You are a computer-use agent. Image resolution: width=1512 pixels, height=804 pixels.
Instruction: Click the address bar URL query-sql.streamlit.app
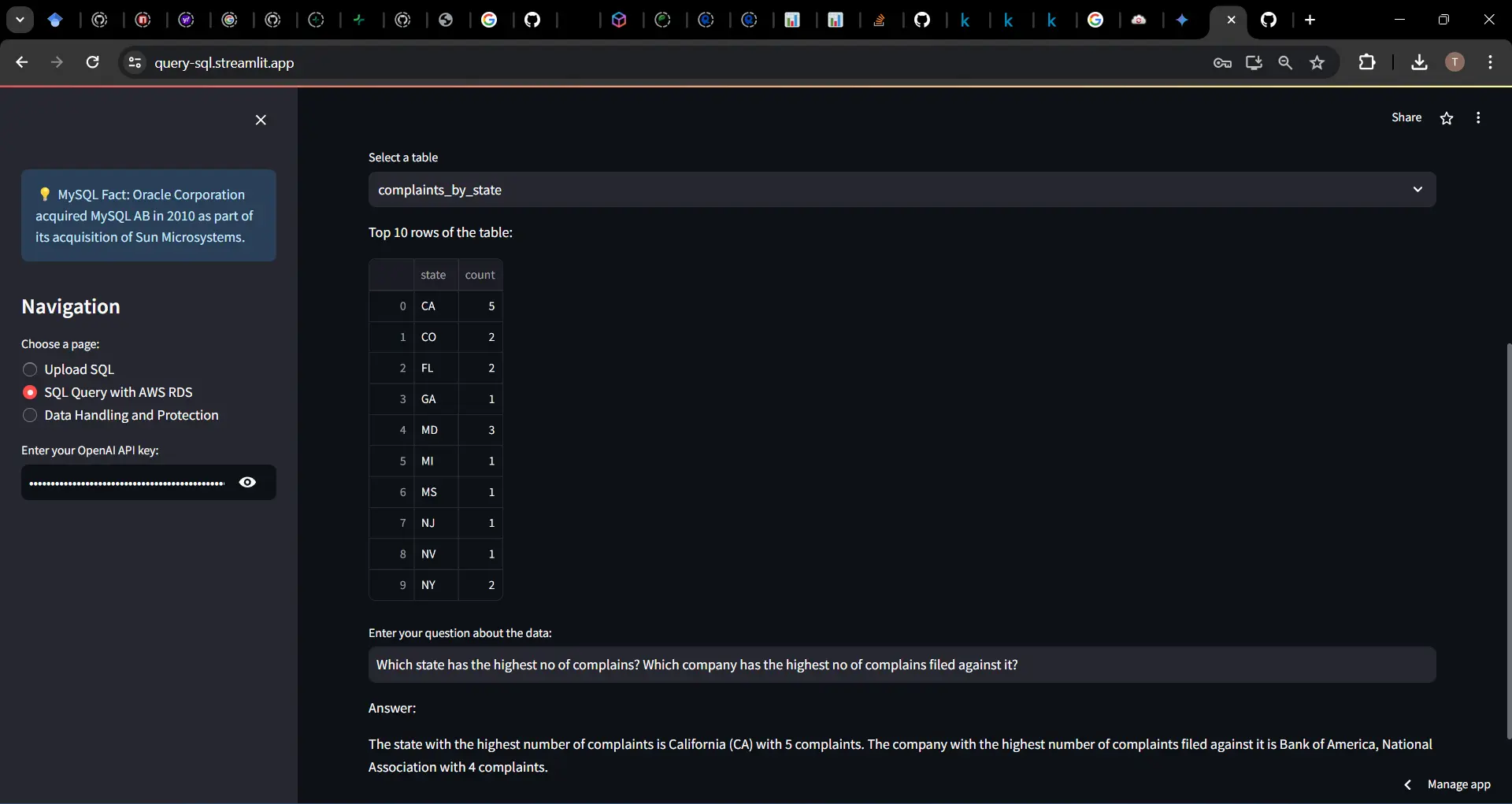click(x=224, y=63)
